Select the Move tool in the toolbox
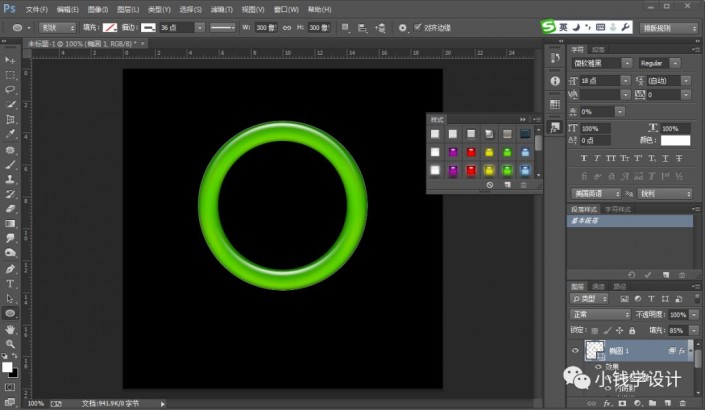This screenshot has height=410, width=705. click(11, 60)
